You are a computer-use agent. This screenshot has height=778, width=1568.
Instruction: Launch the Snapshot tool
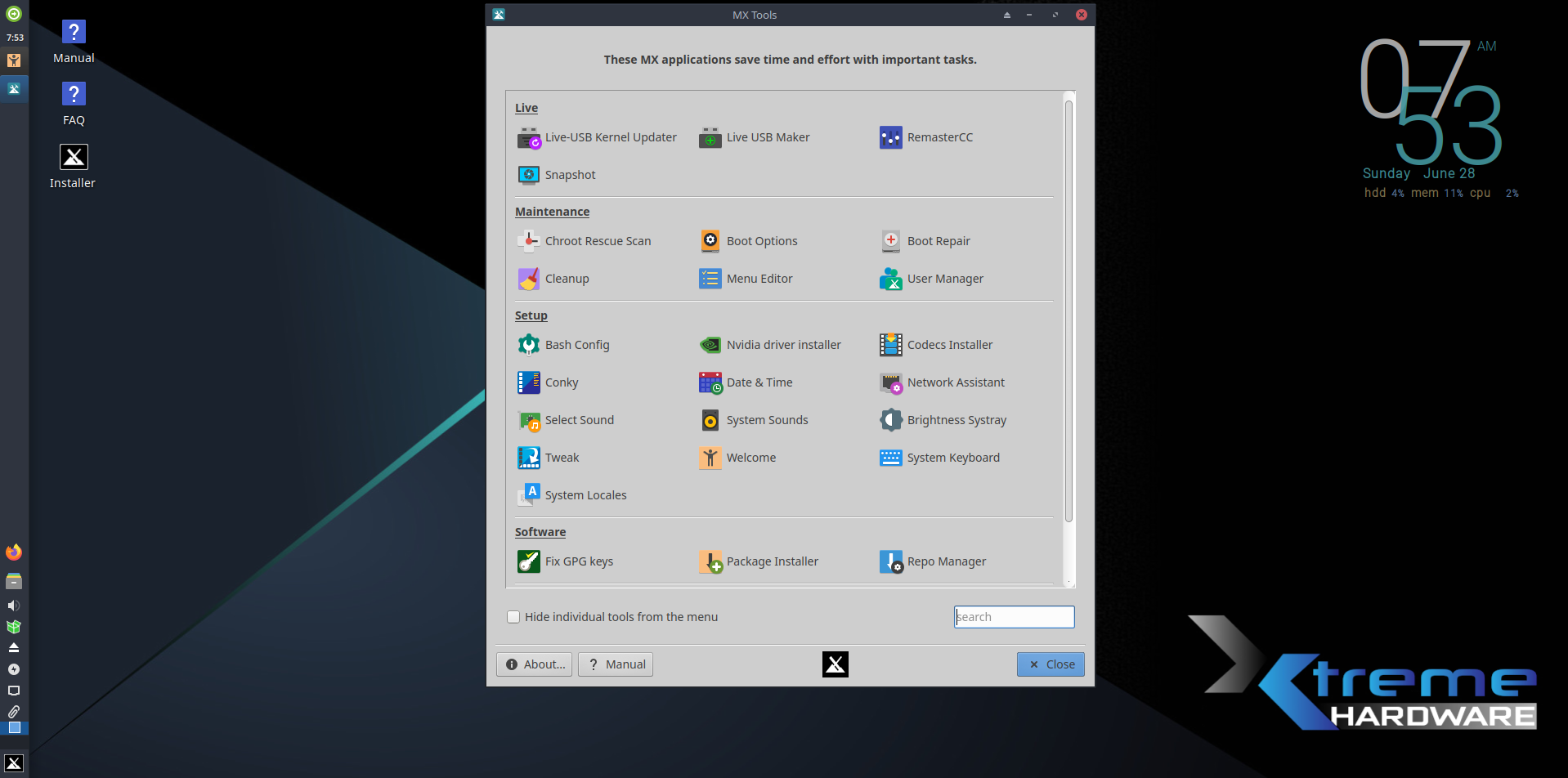[x=557, y=176]
